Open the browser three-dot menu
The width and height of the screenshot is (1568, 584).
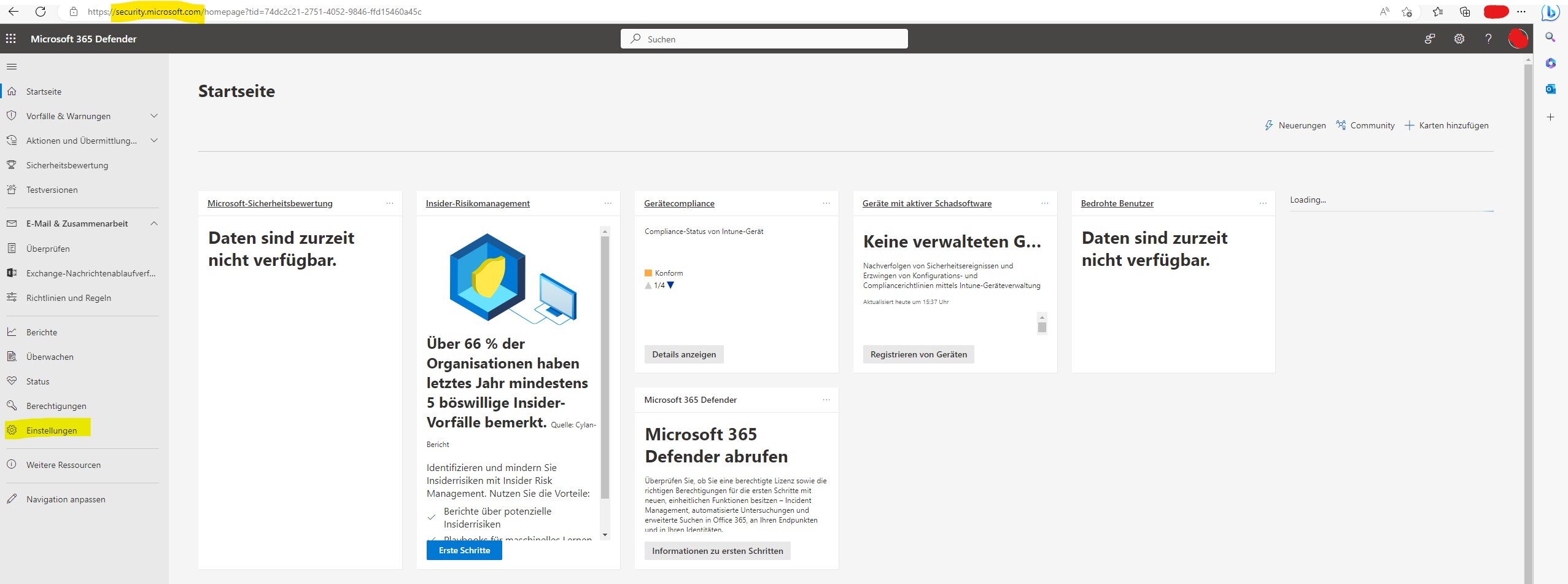[x=1521, y=12]
